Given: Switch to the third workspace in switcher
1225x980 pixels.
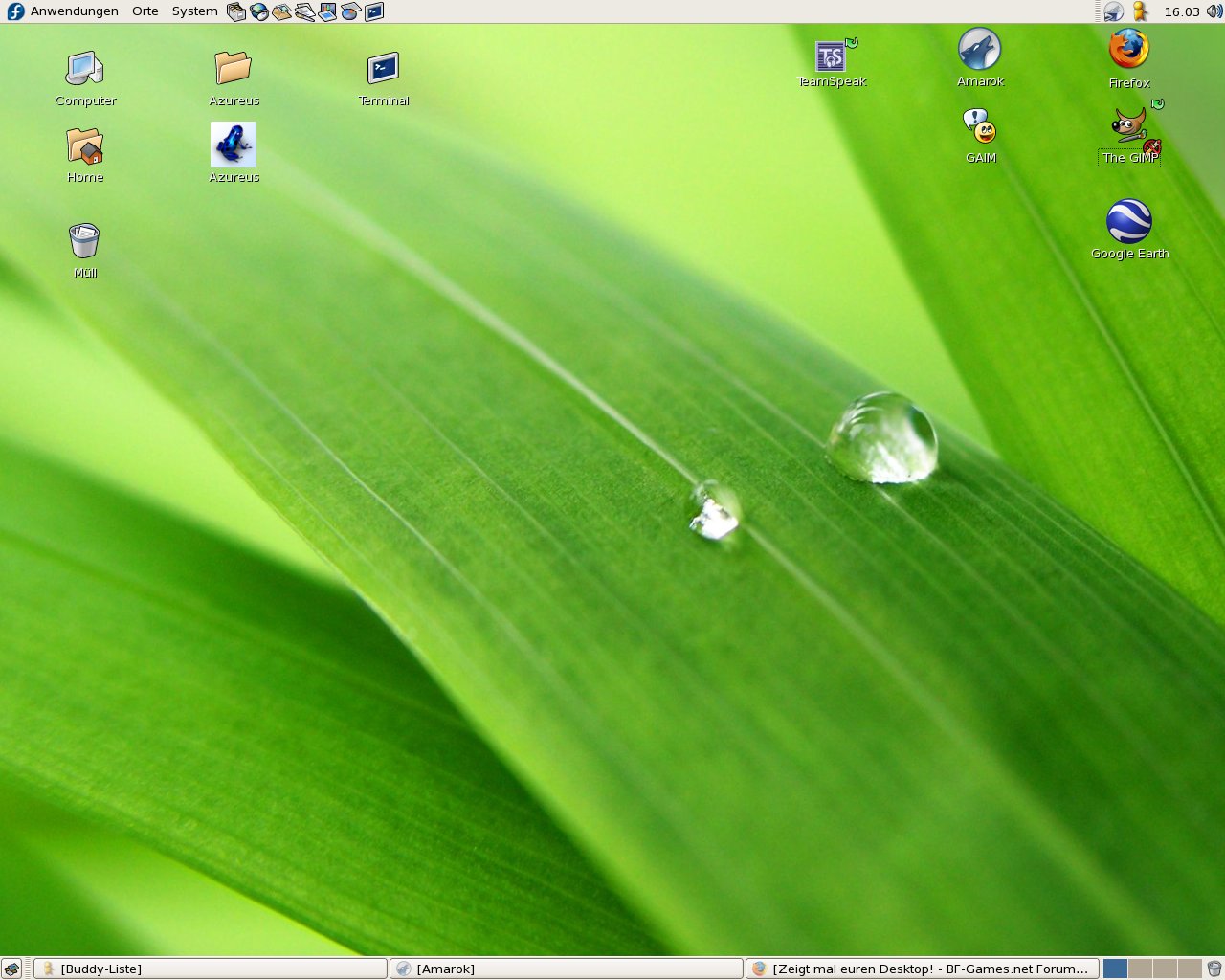Looking at the screenshot, I should 1165,969.
